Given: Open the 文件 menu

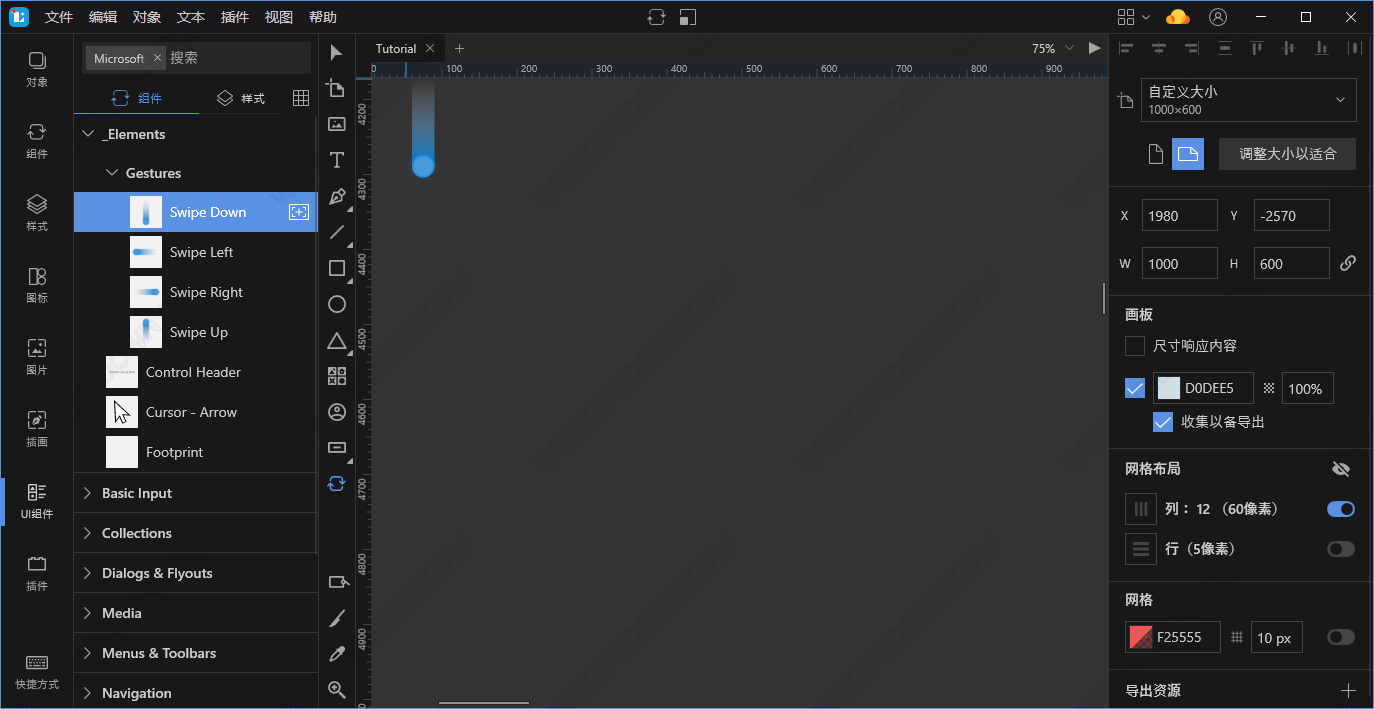Looking at the screenshot, I should 59,17.
